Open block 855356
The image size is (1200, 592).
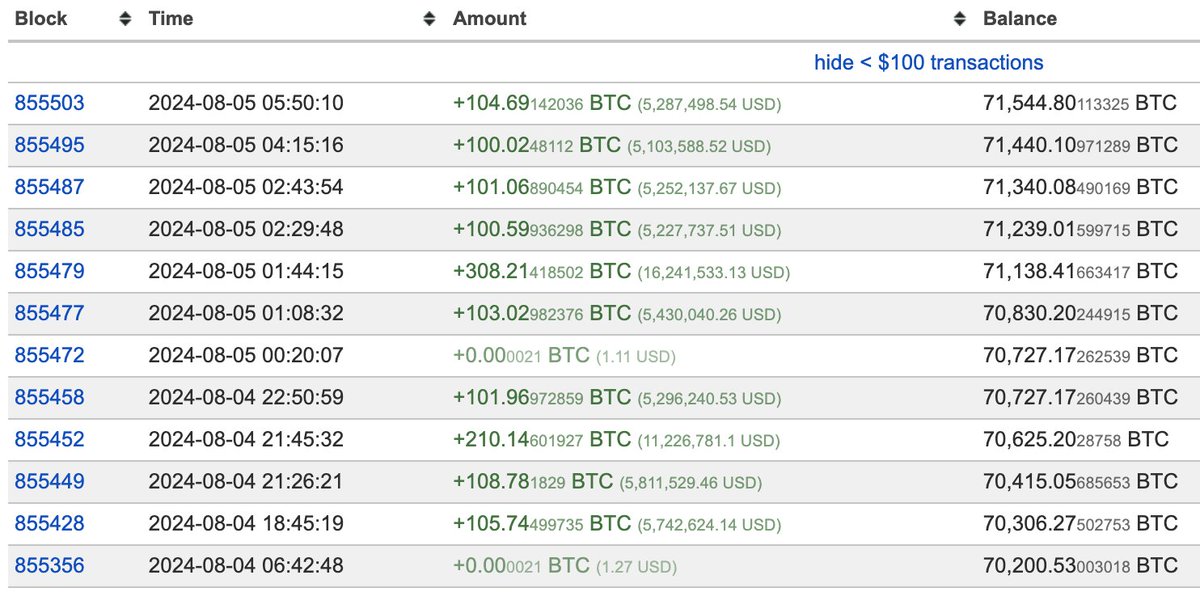click(49, 565)
